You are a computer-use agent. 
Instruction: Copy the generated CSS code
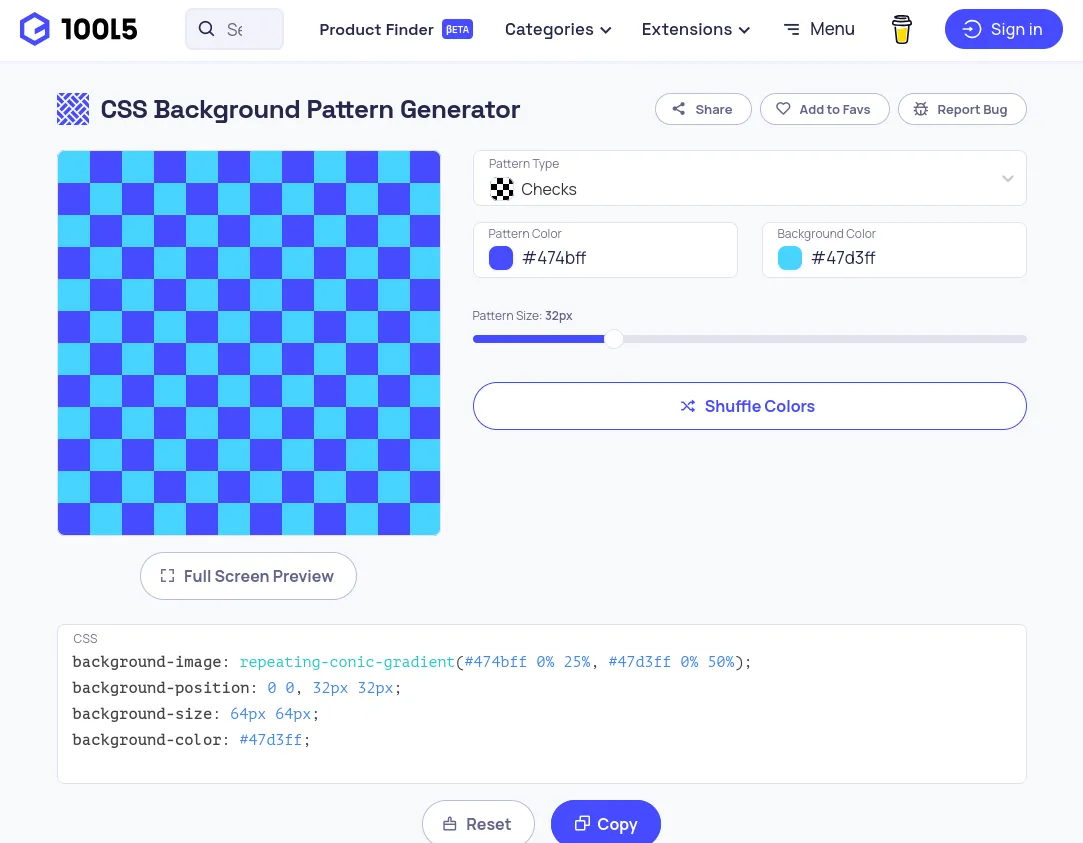pyautogui.click(x=606, y=823)
